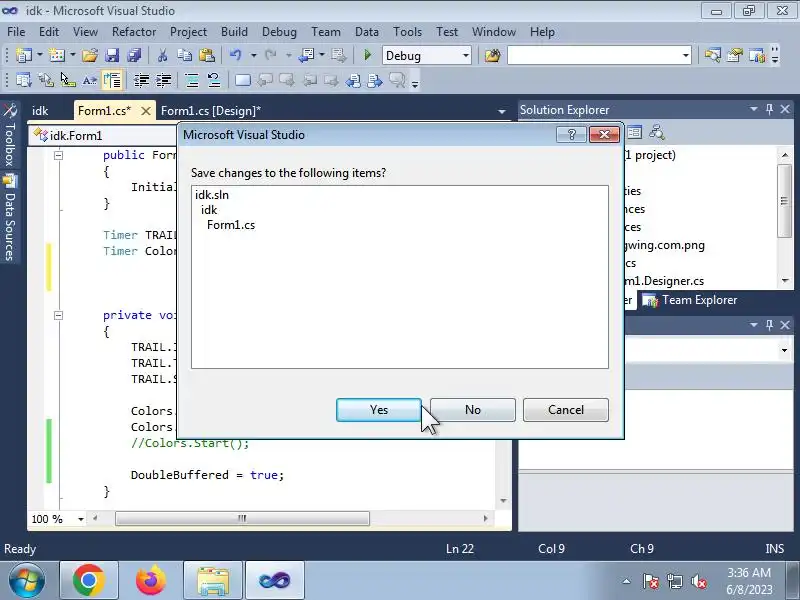Click the Undo arrow icon

click(x=236, y=55)
